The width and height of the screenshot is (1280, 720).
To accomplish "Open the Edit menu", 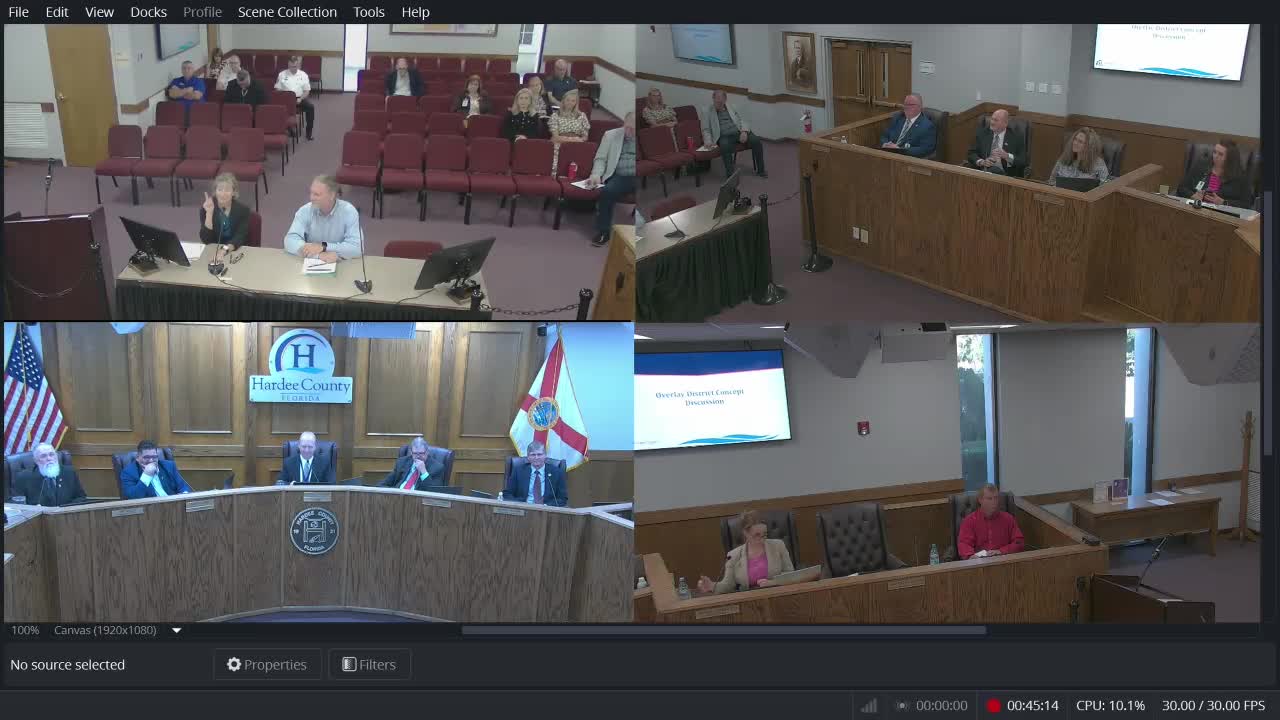I will pos(57,12).
